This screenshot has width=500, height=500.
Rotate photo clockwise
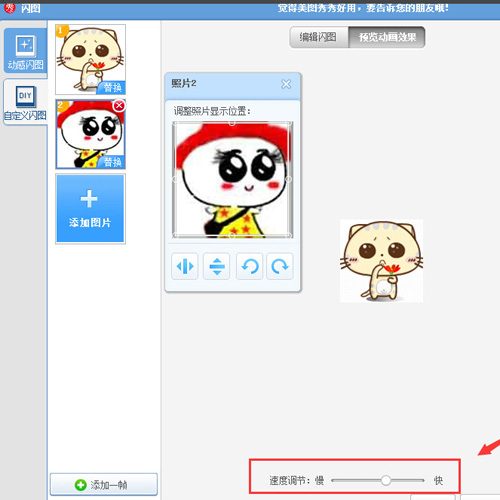pos(280,266)
